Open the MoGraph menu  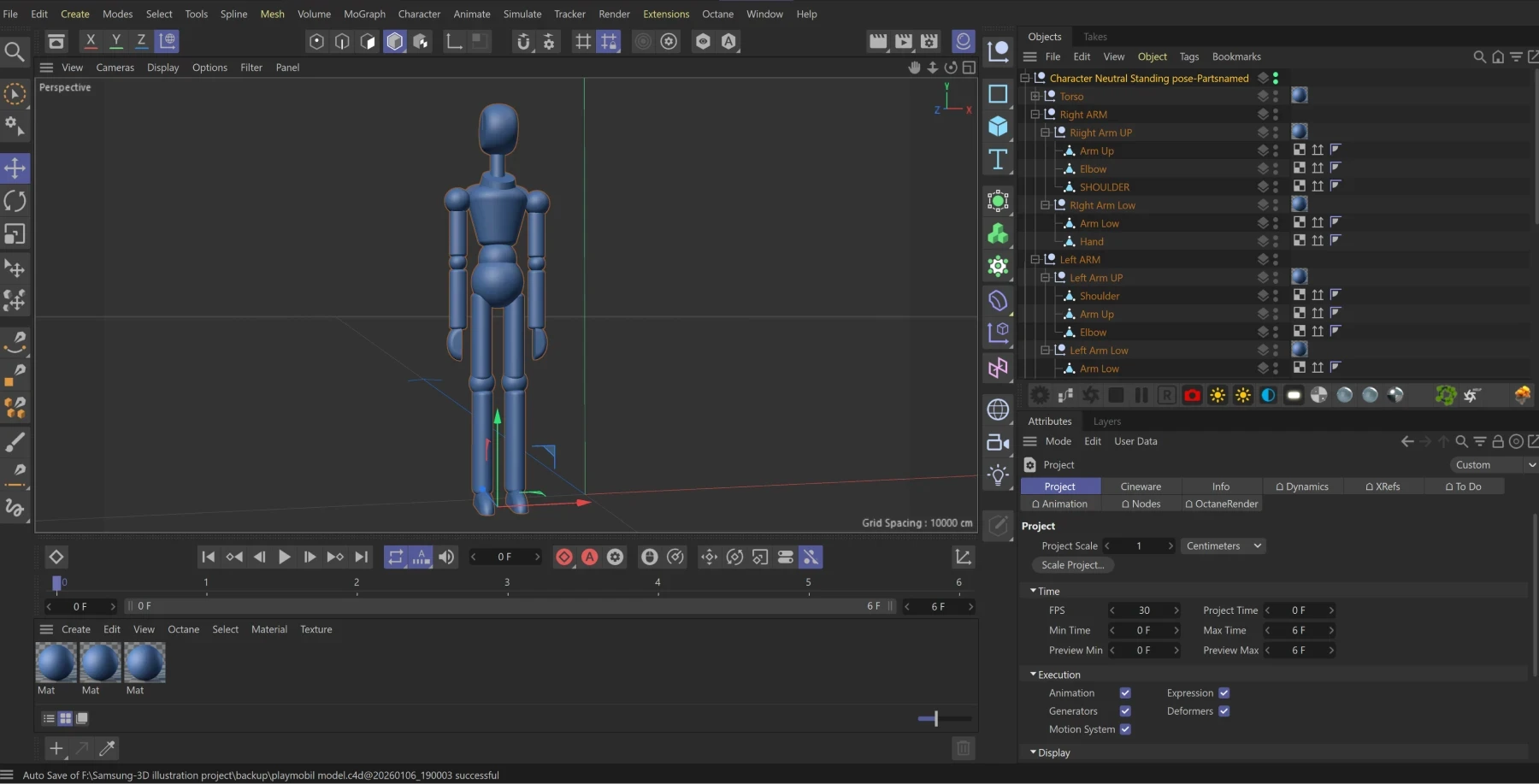364,14
